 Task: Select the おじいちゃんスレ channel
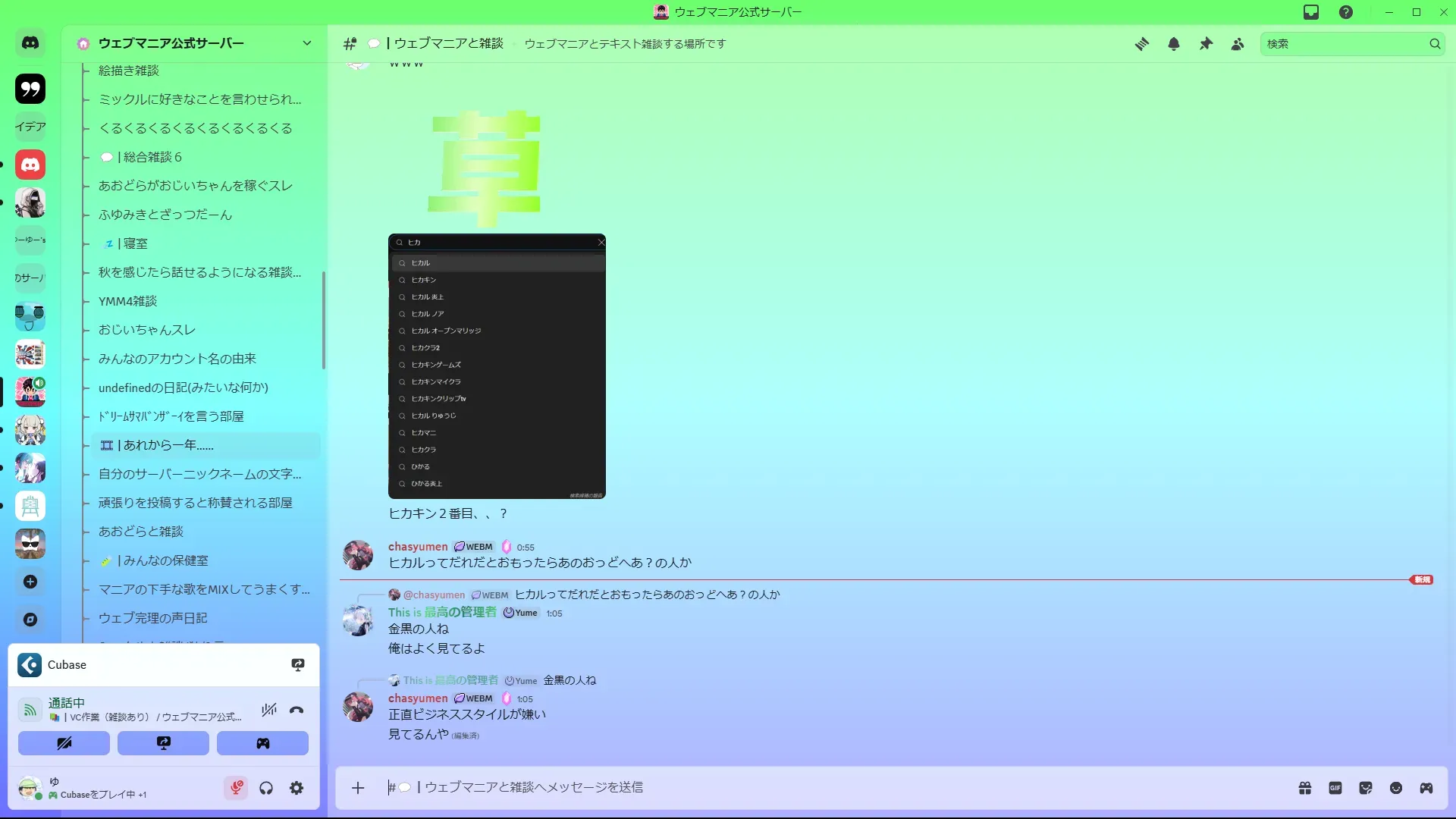[x=147, y=330]
